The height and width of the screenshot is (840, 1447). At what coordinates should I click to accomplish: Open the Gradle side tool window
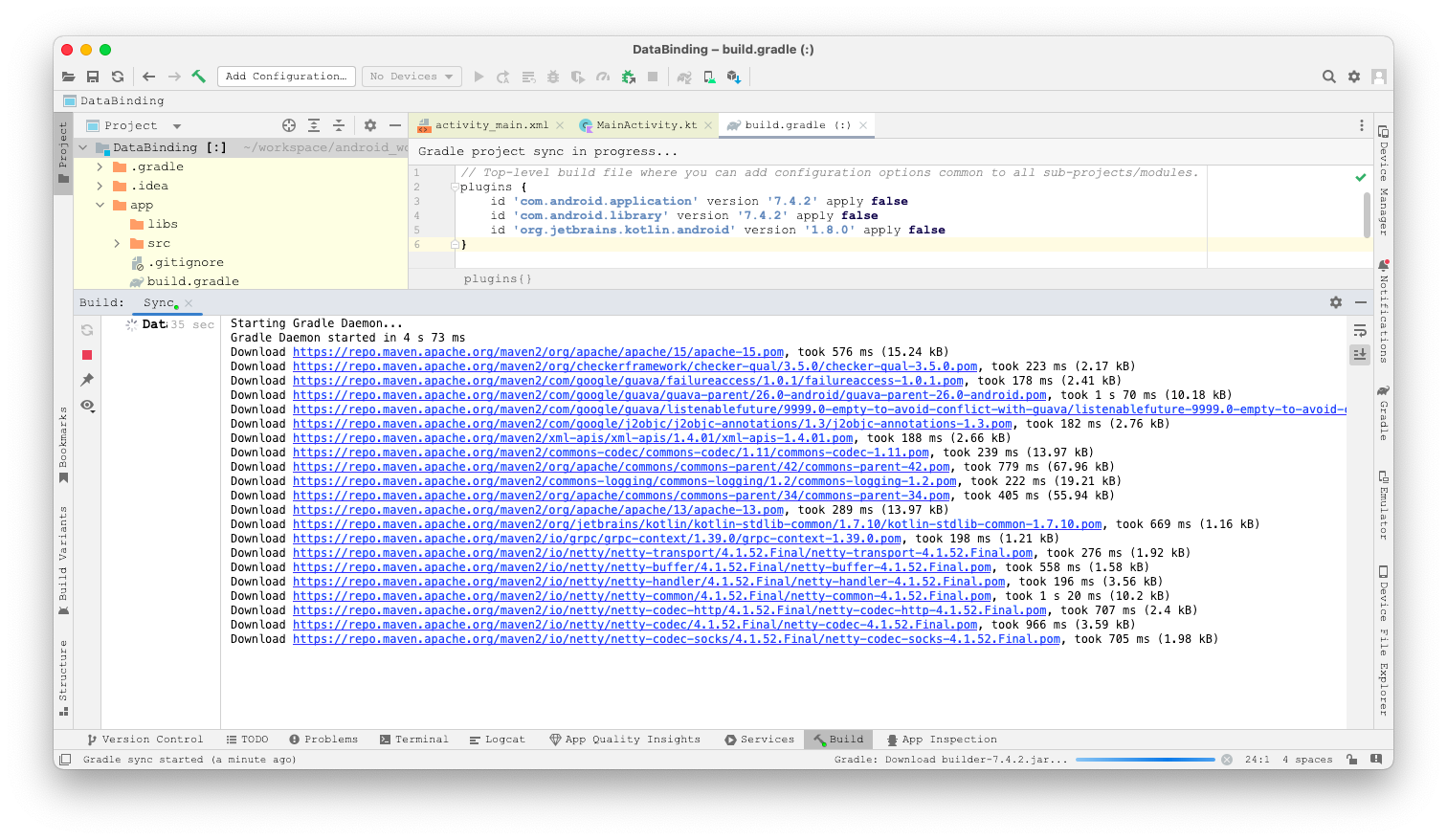click(1383, 412)
